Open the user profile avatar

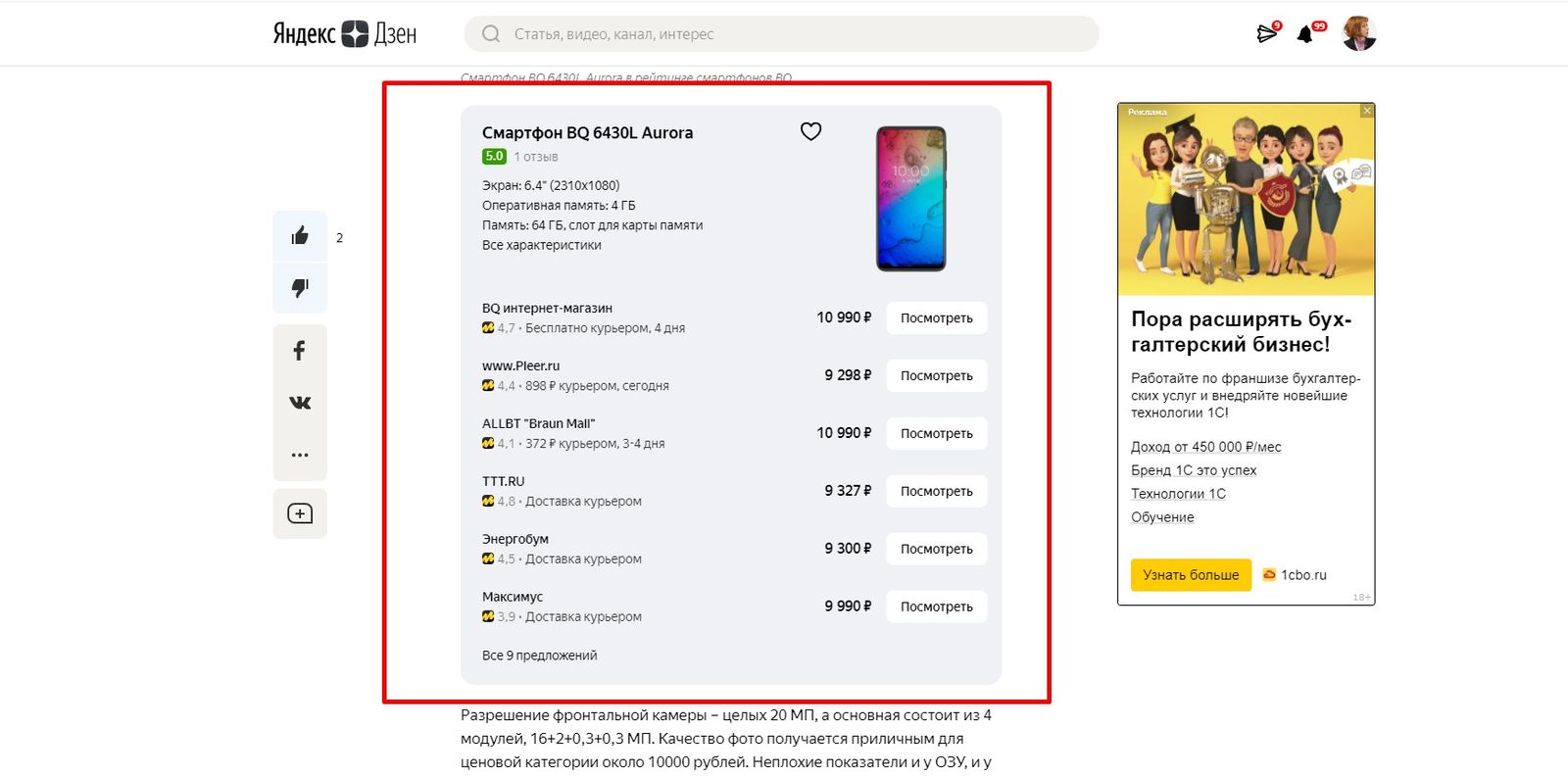1359,33
